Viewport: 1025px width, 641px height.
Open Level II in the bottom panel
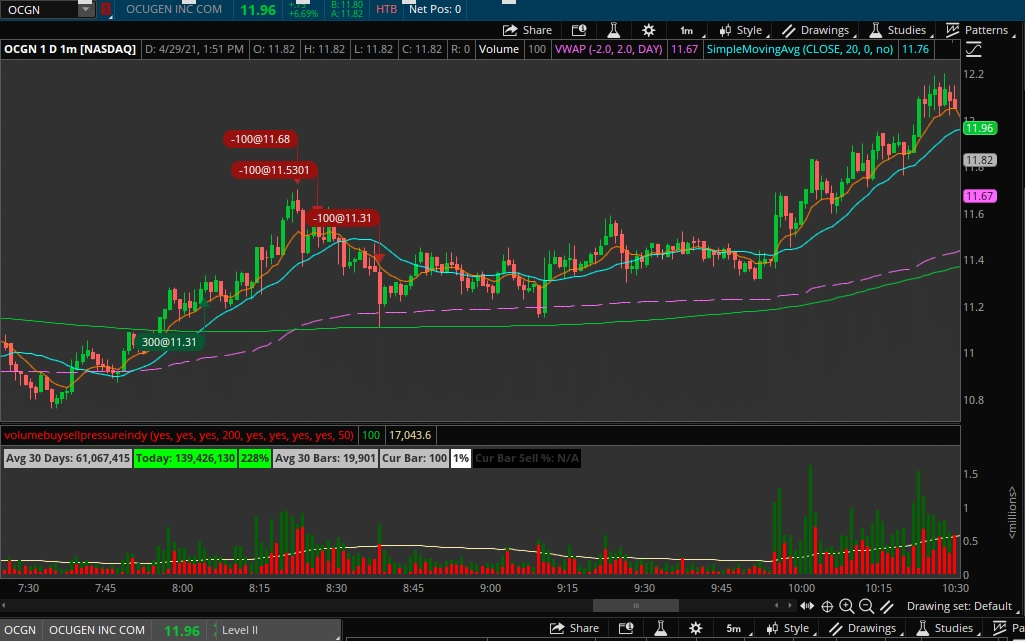point(239,630)
